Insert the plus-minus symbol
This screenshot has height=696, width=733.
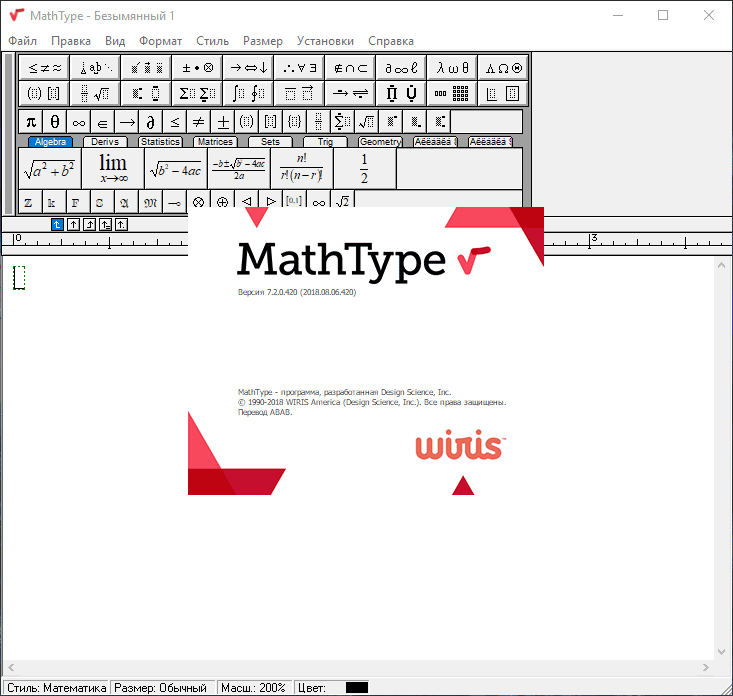tap(223, 121)
